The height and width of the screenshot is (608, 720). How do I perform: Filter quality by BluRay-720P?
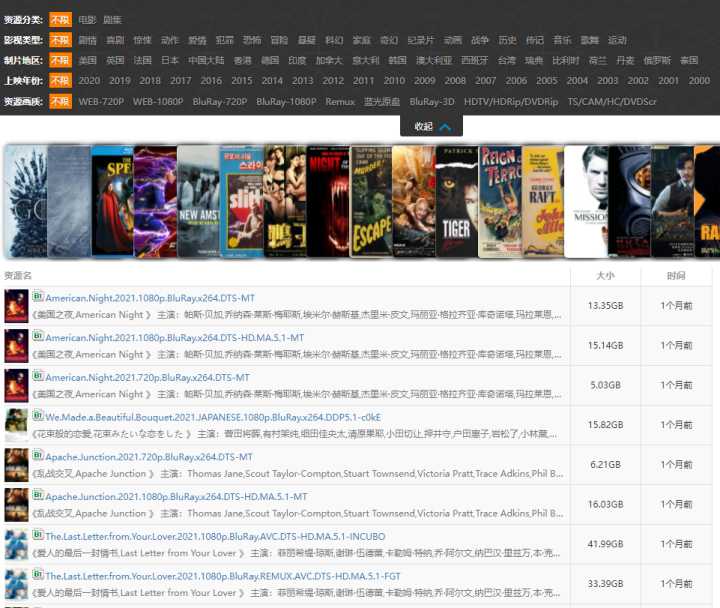coord(220,101)
